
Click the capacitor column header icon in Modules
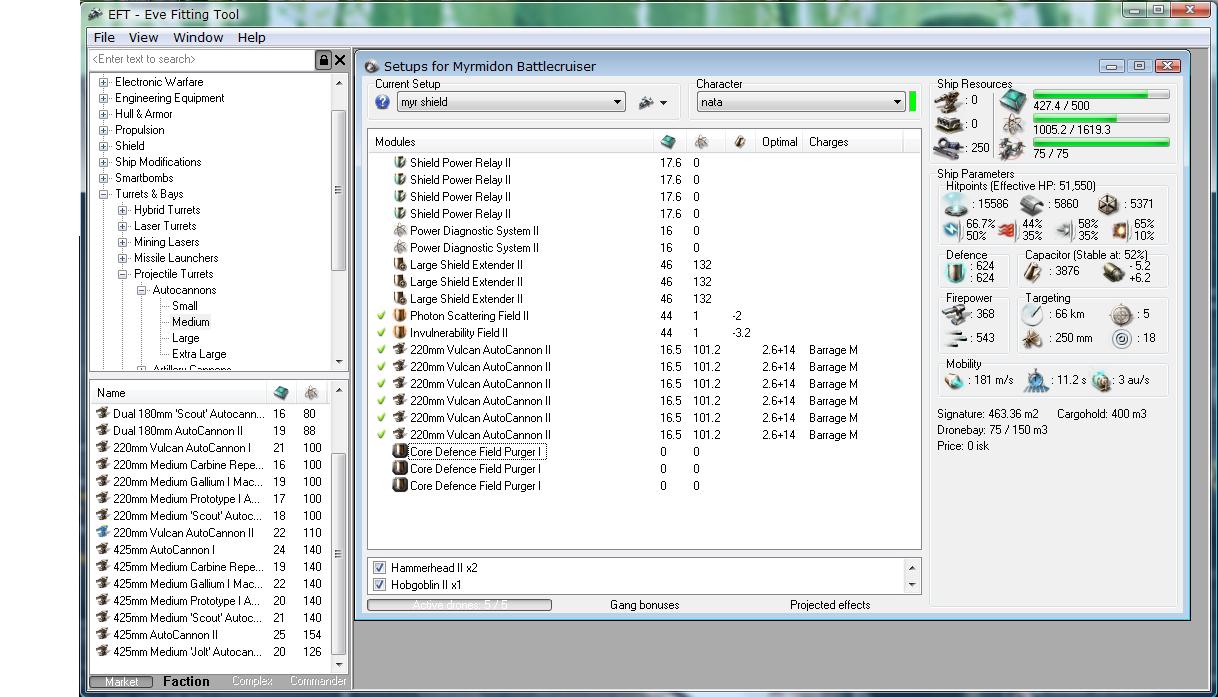(739, 142)
